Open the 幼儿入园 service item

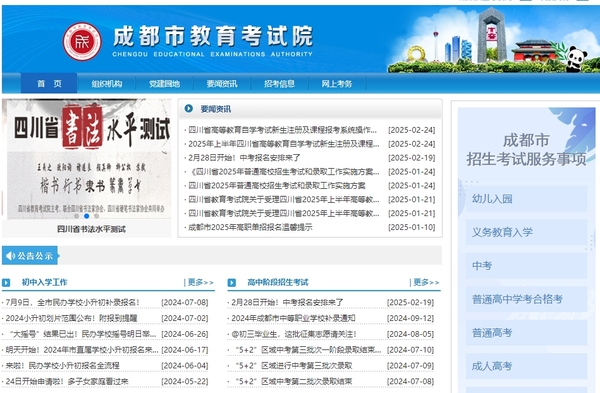(x=526, y=199)
